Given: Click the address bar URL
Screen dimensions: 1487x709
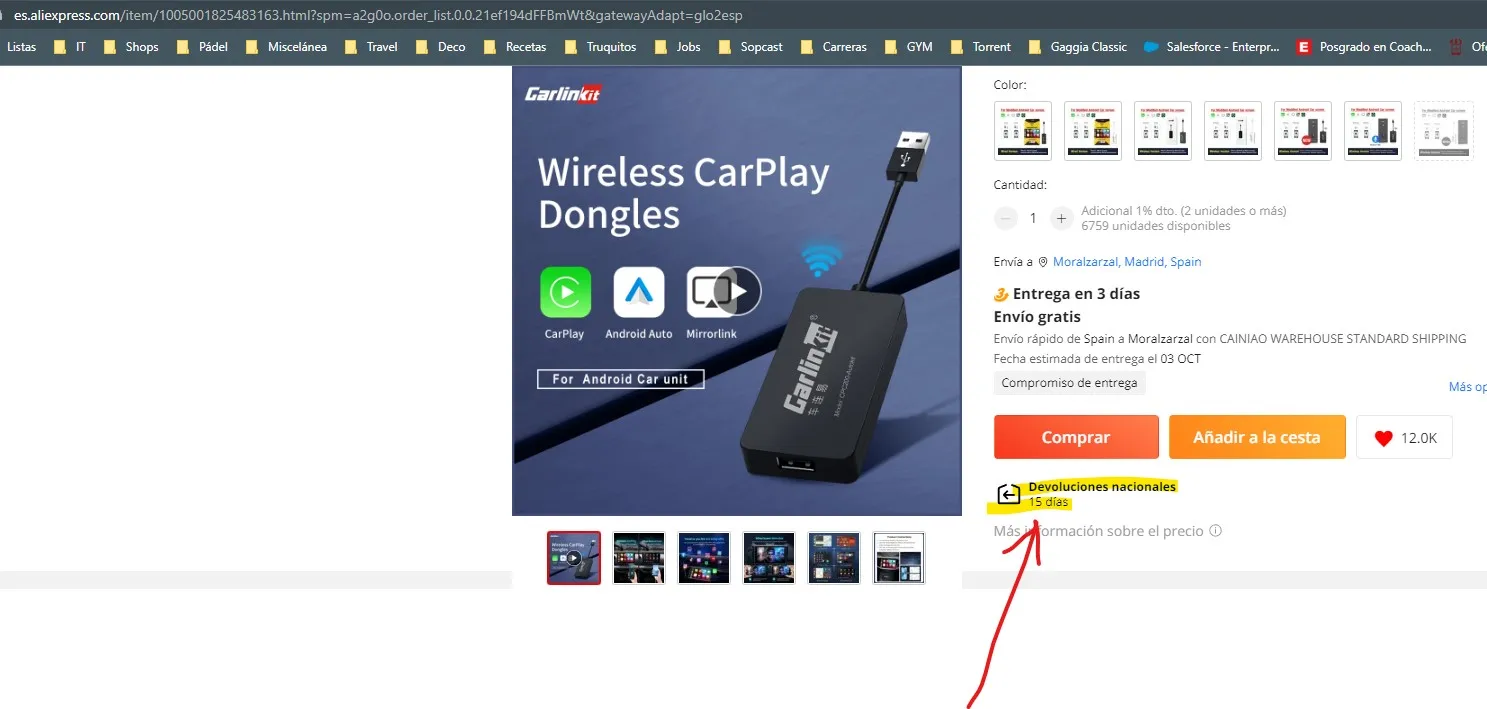Looking at the screenshot, I should [377, 16].
